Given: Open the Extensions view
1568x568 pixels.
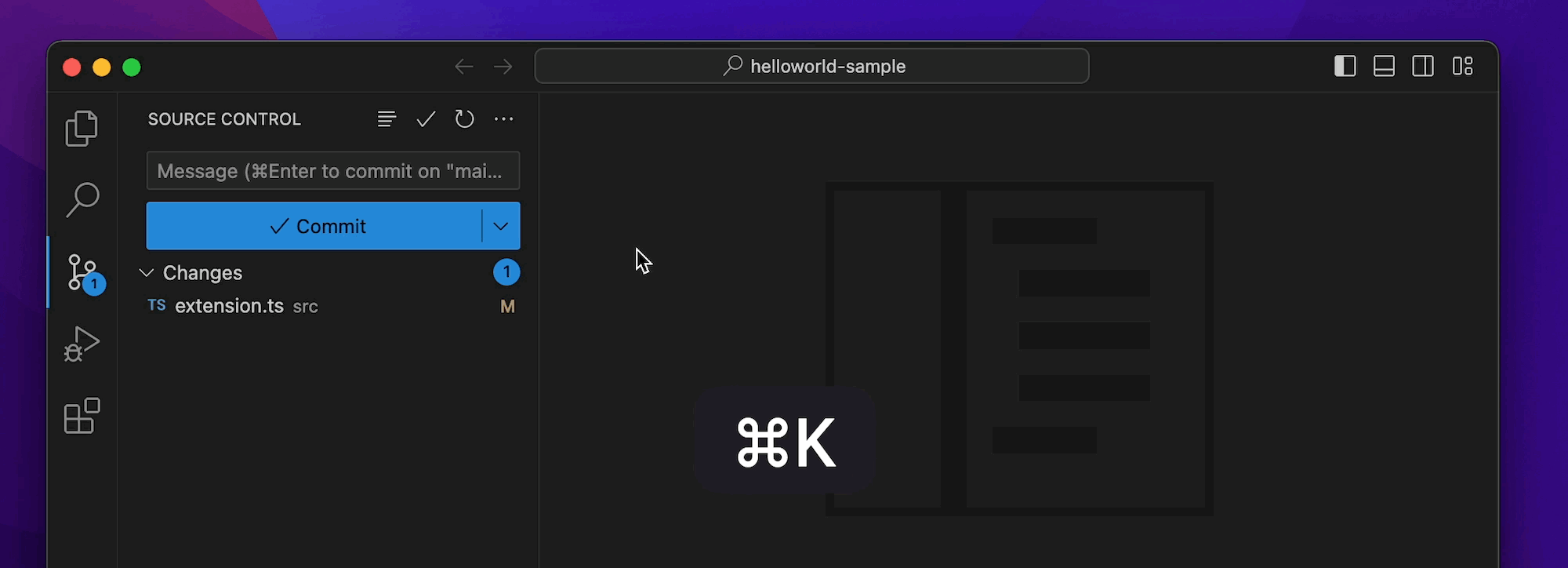Looking at the screenshot, I should [82, 416].
